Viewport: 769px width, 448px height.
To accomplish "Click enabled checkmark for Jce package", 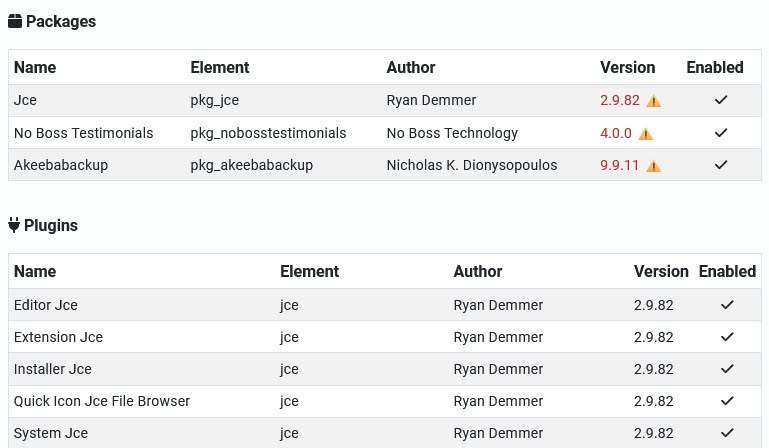I will point(721,100).
